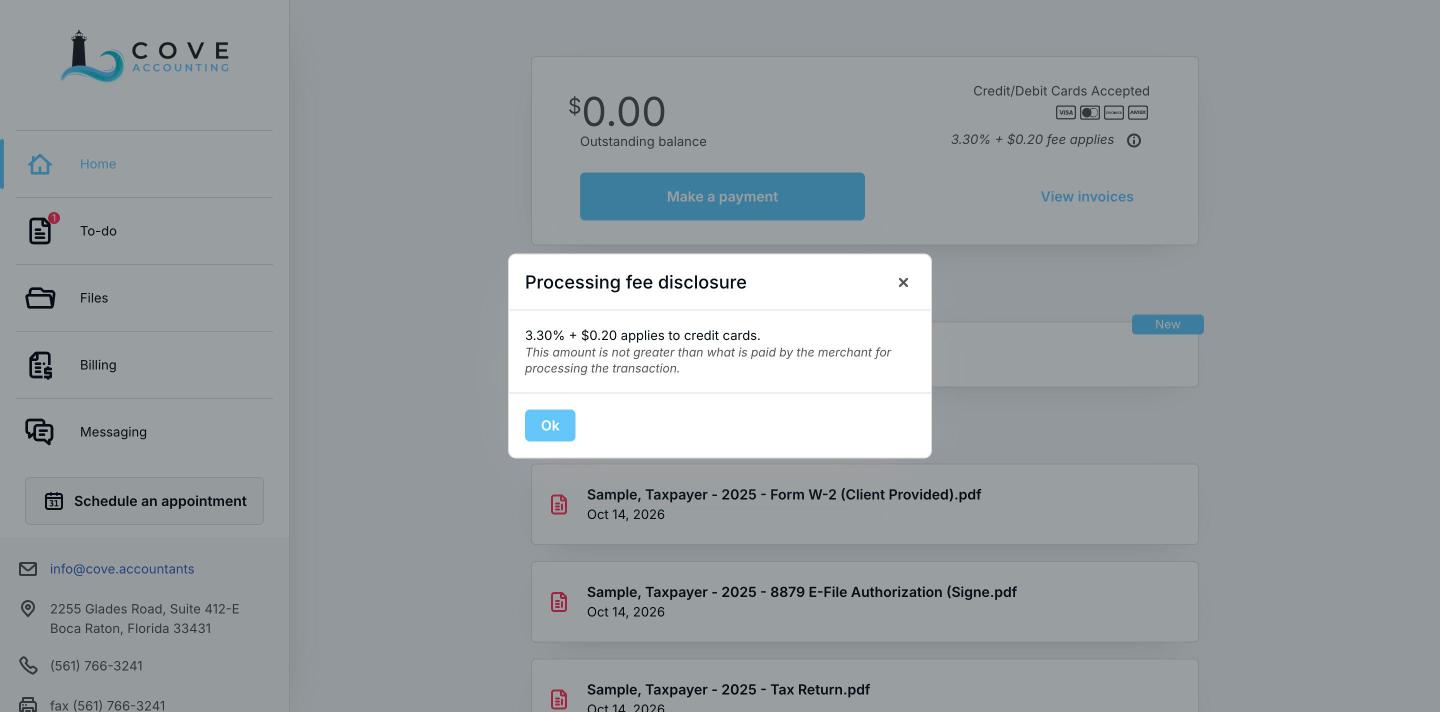
Task: Click the Cove Accounting lighthouse logo
Action: (145, 56)
